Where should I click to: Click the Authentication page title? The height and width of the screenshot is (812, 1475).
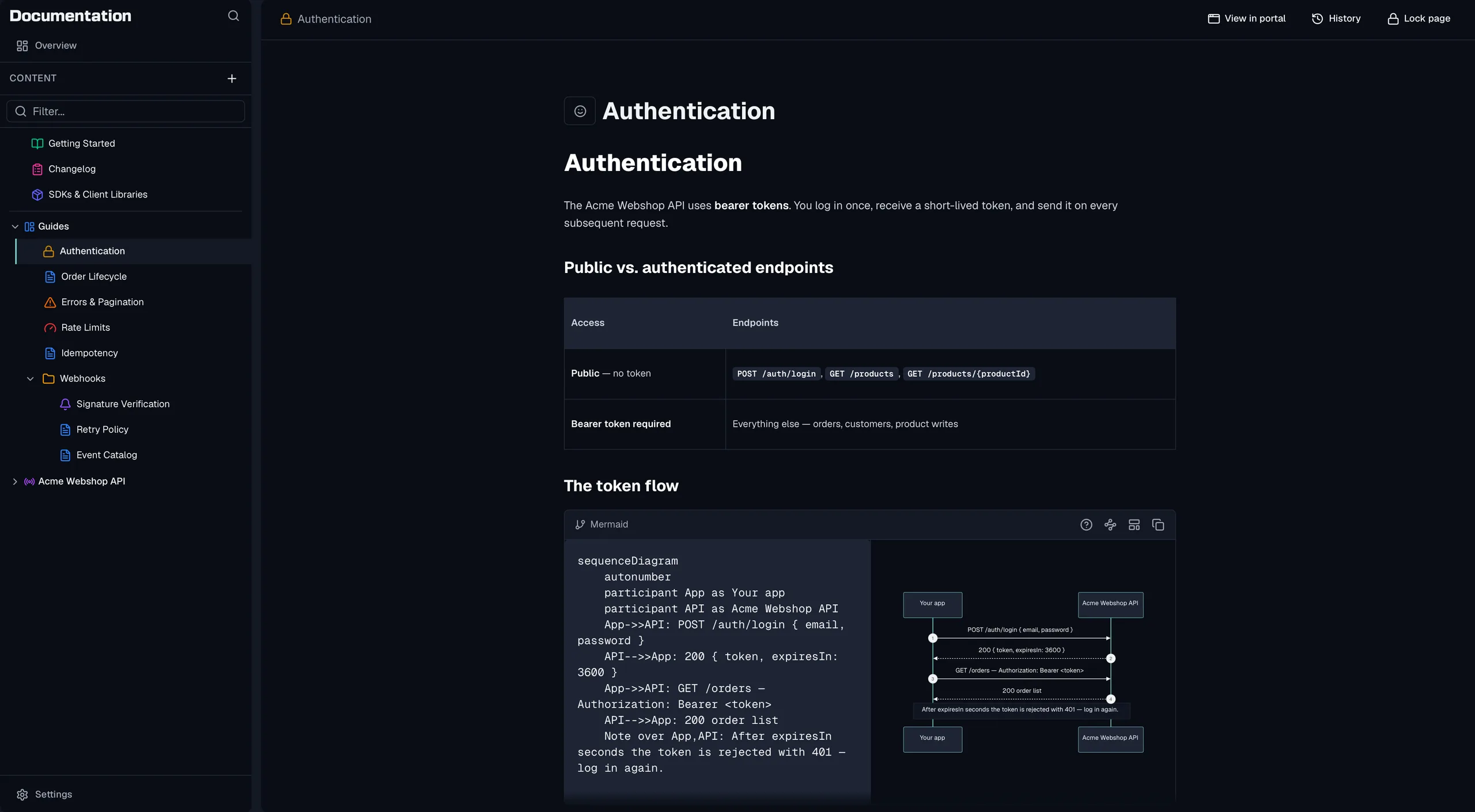tap(689, 111)
